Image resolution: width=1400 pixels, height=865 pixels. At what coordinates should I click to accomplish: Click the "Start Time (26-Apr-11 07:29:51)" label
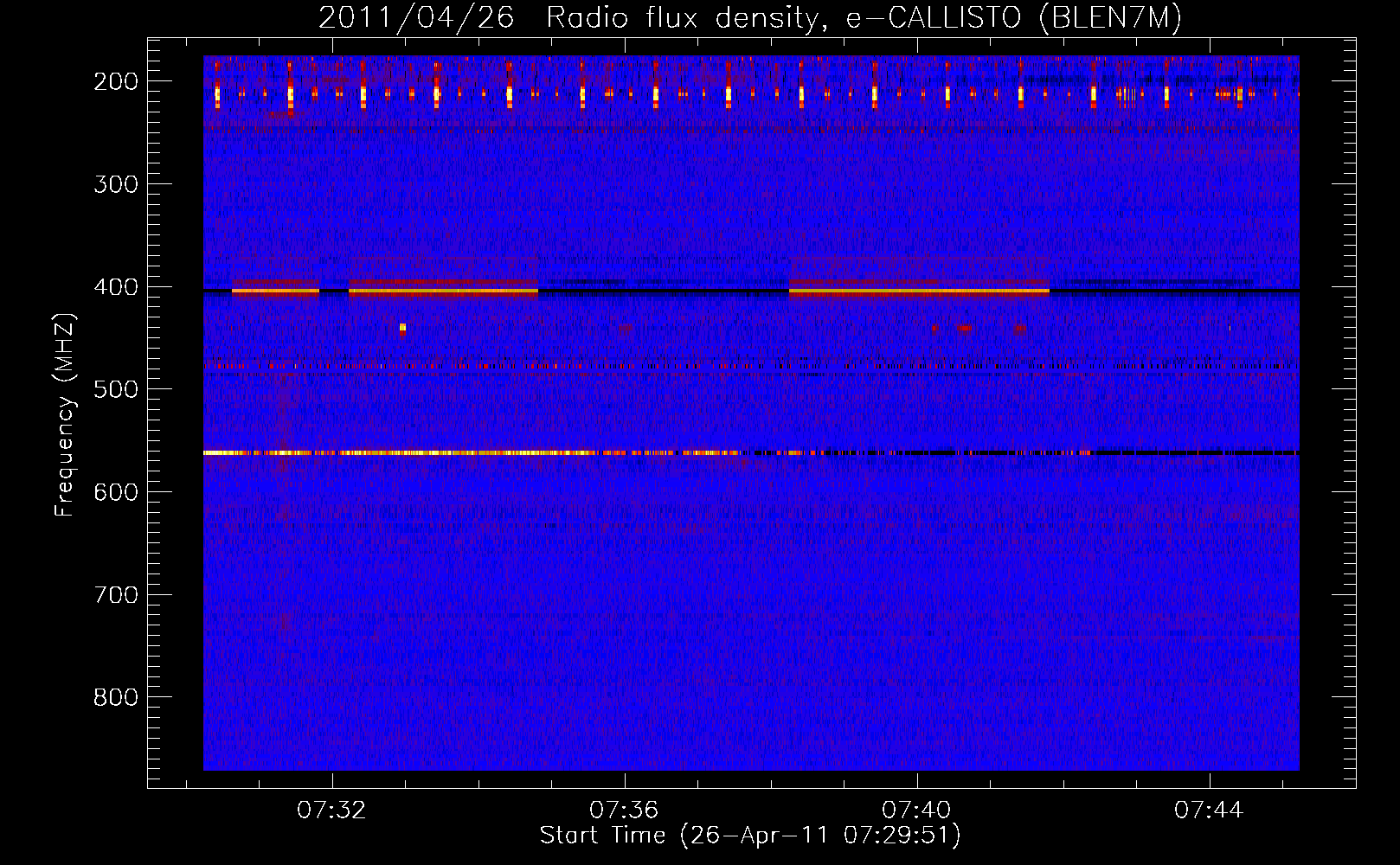tap(750, 836)
